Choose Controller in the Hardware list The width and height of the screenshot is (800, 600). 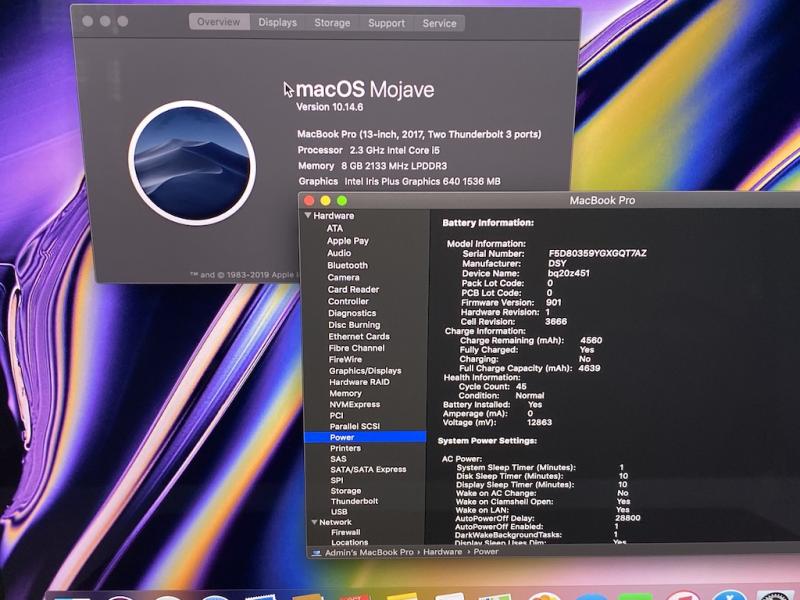click(x=348, y=301)
